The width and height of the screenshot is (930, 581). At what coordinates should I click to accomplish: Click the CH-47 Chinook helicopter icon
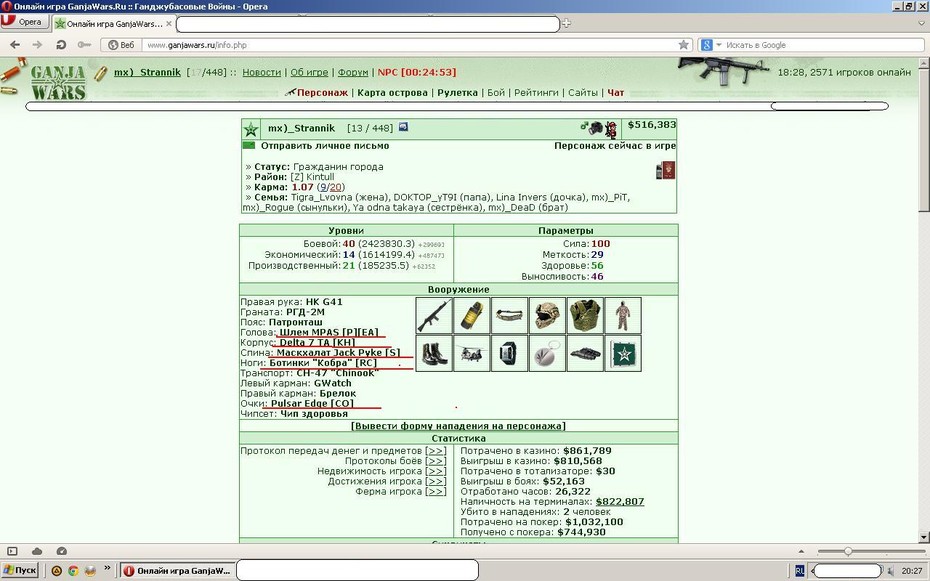click(x=472, y=353)
